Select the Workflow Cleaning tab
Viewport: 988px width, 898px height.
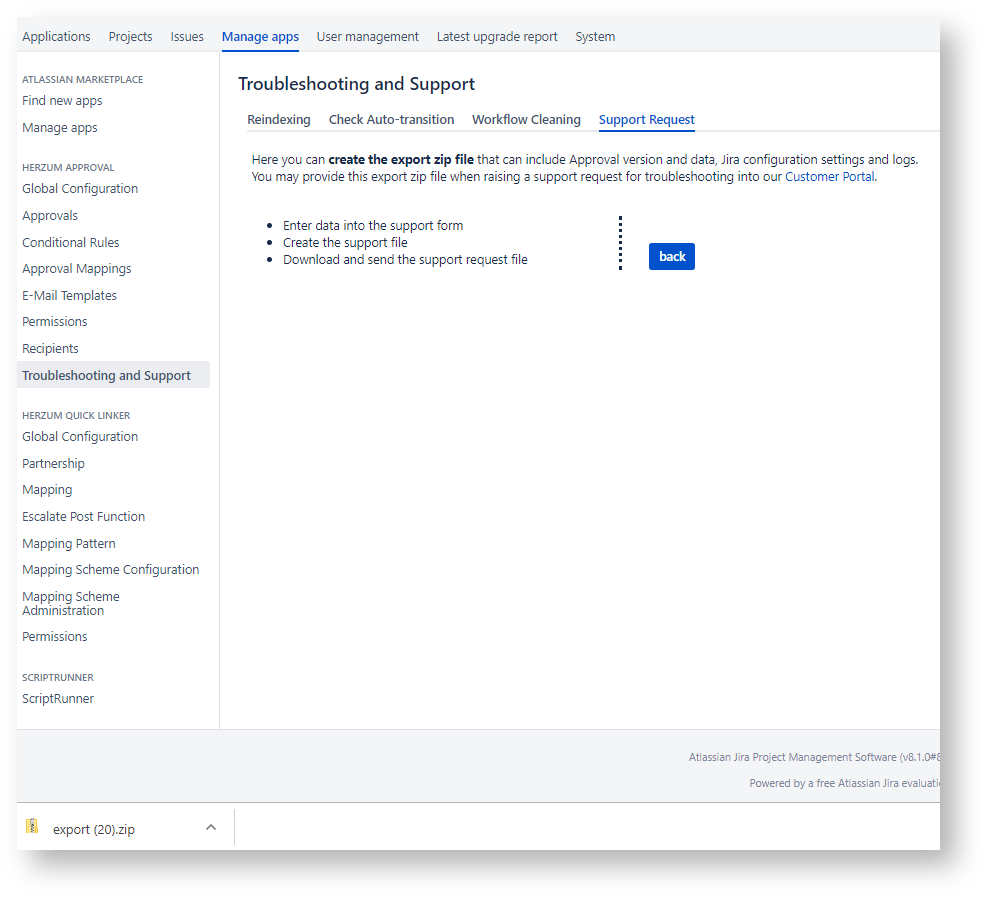pos(526,120)
